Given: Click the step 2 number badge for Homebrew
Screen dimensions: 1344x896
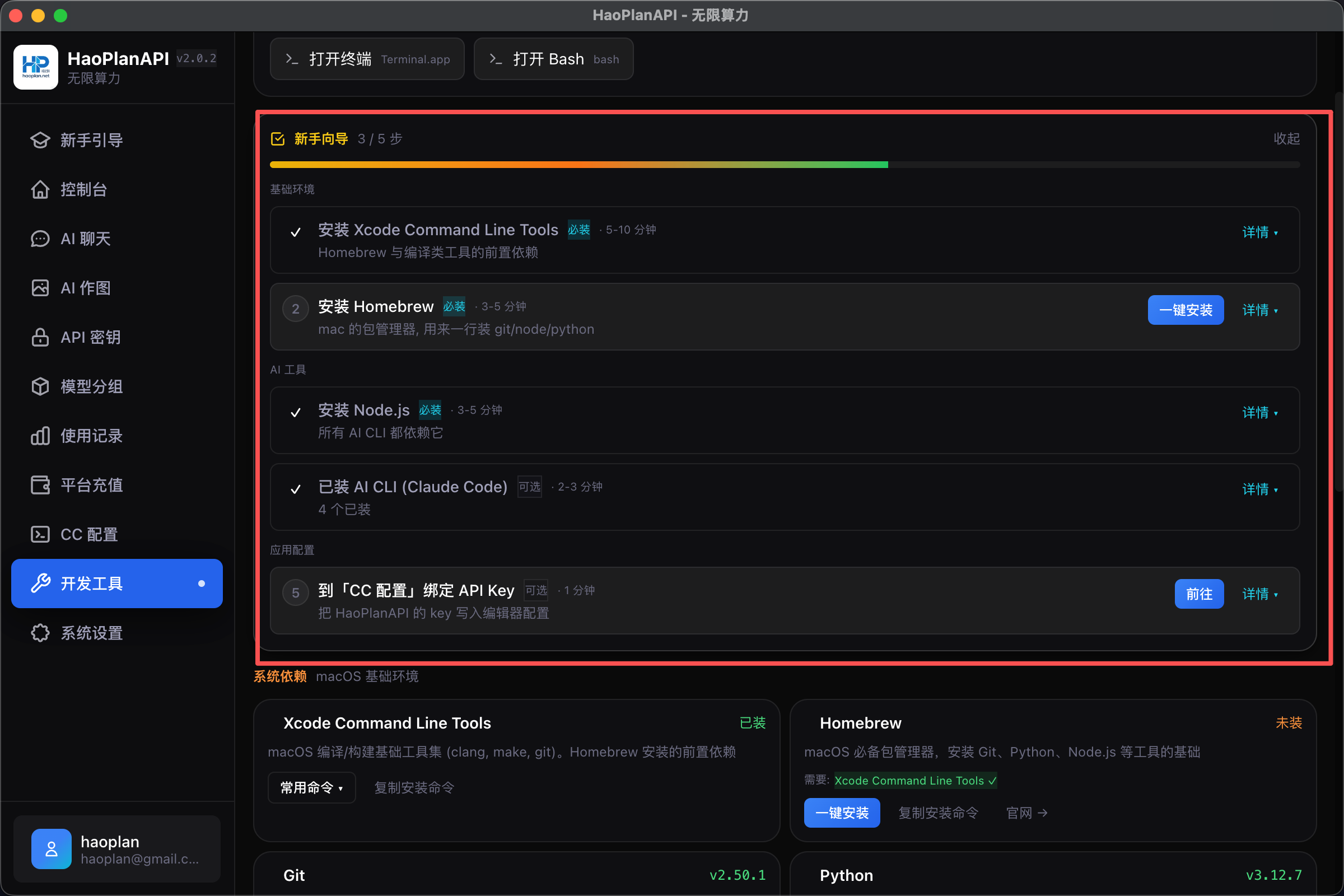Looking at the screenshot, I should (296, 309).
